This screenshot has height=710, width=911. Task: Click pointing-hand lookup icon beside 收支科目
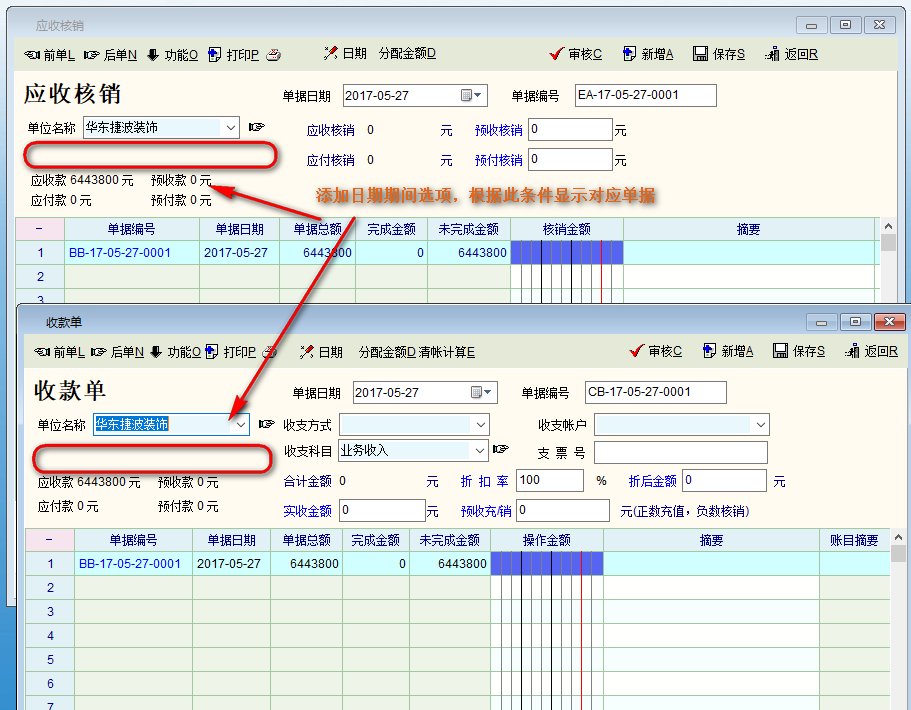point(501,450)
